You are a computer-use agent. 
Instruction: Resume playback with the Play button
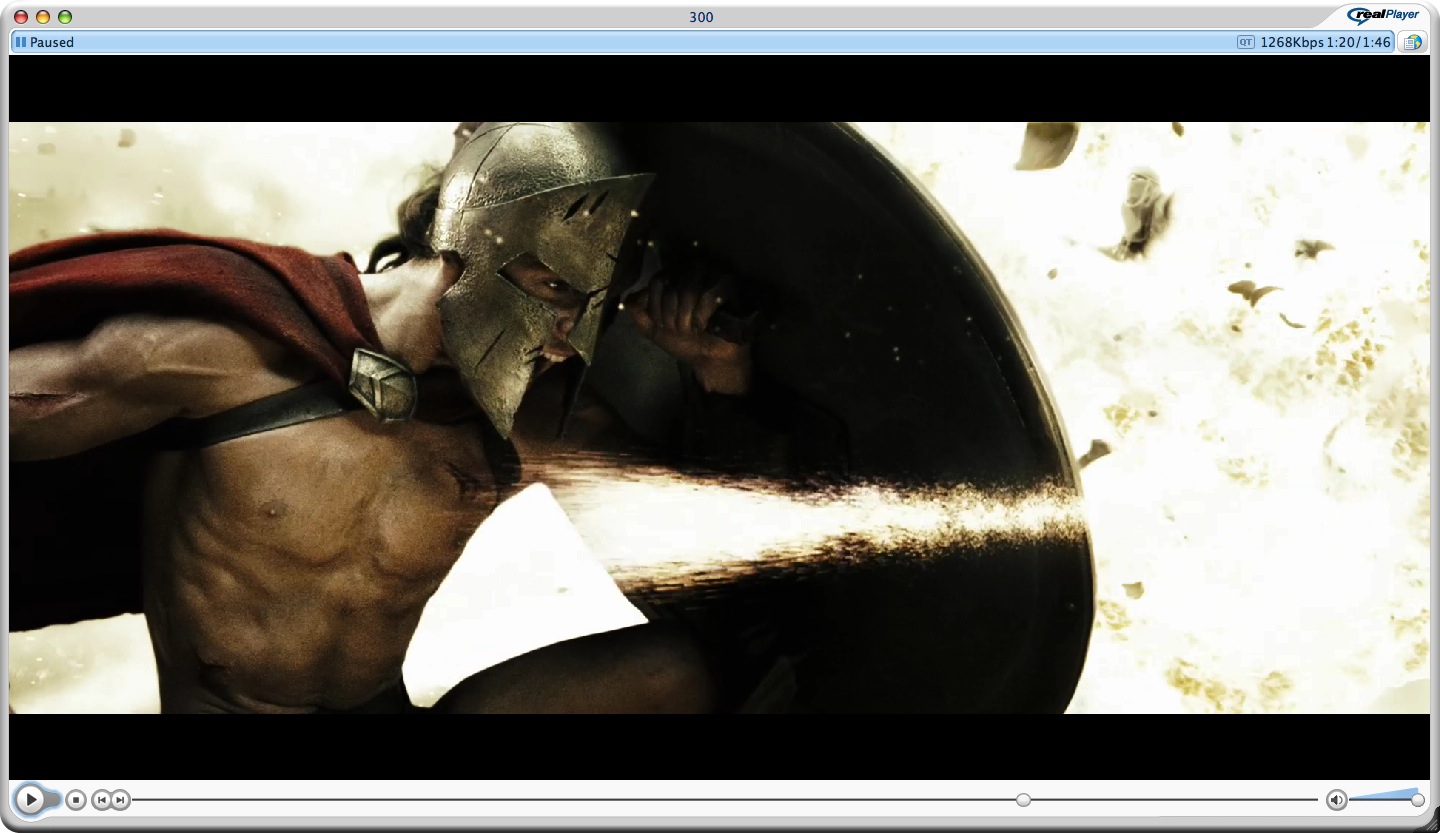tap(31, 799)
